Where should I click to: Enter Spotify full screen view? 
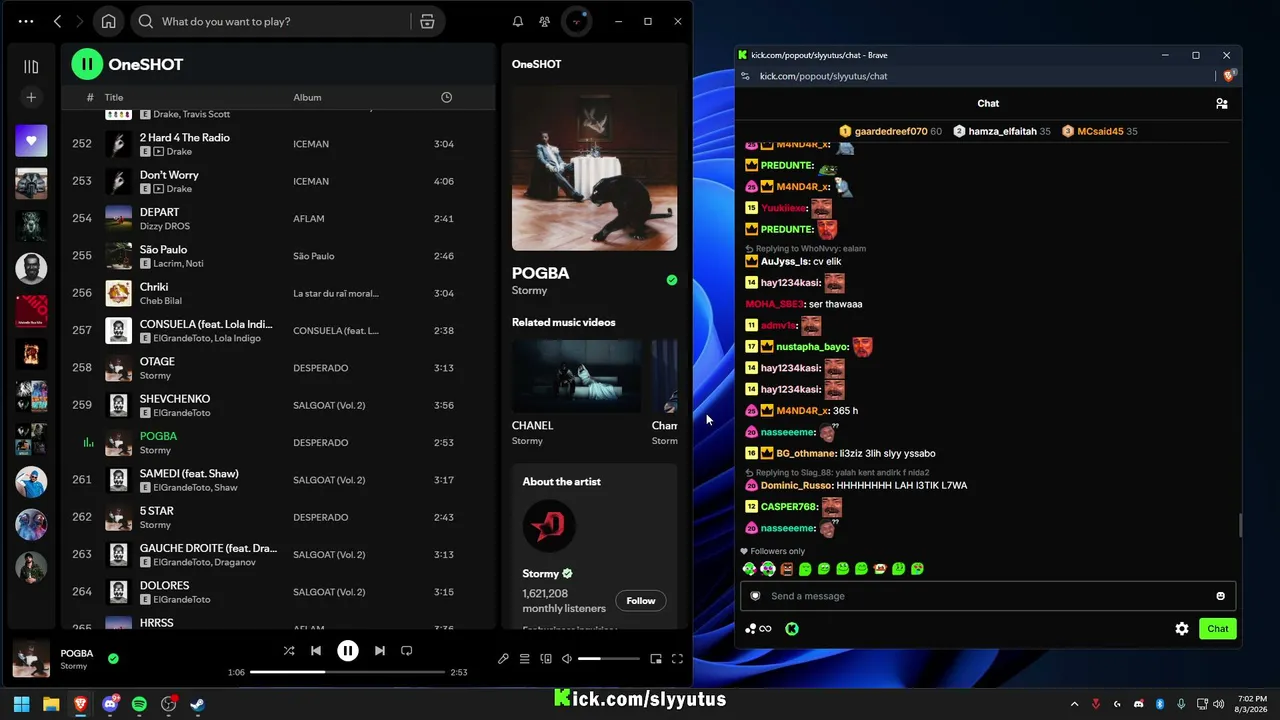coord(677,659)
